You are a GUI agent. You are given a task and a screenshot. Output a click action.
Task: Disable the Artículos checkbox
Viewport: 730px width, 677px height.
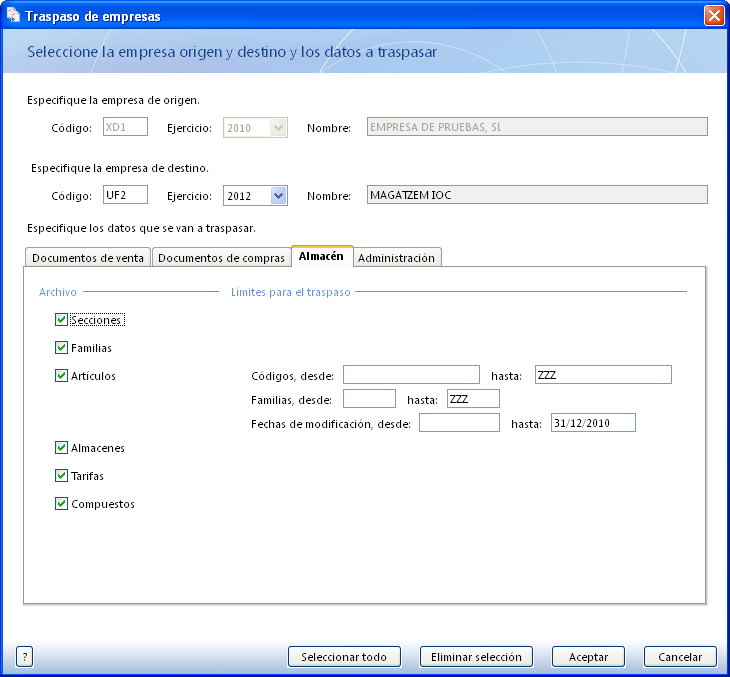click(62, 376)
